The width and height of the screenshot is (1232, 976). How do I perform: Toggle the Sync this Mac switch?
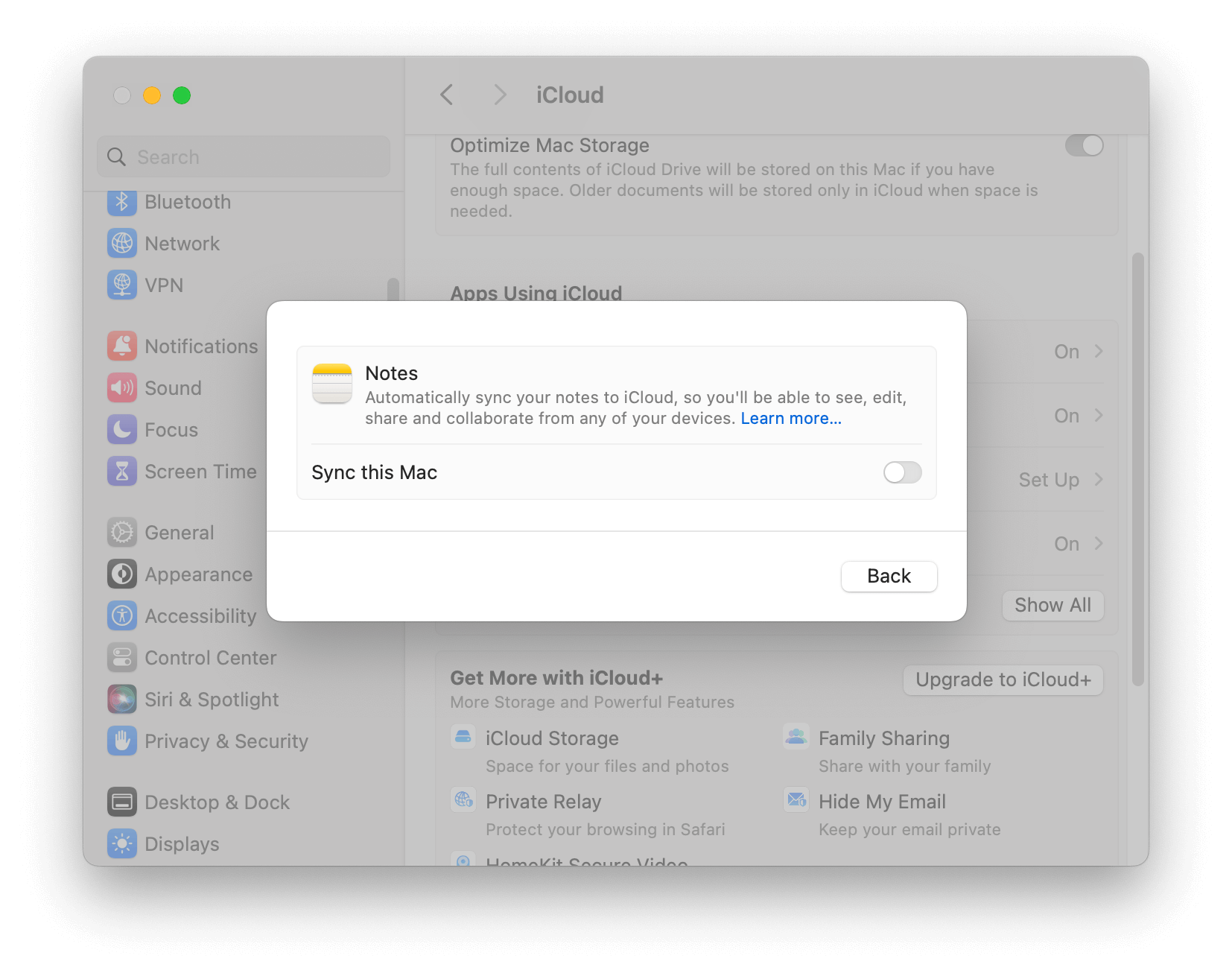902,472
